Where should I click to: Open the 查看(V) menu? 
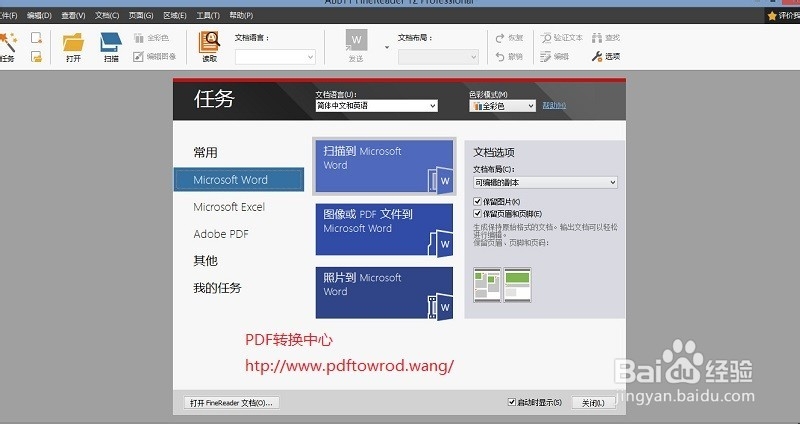point(73,16)
